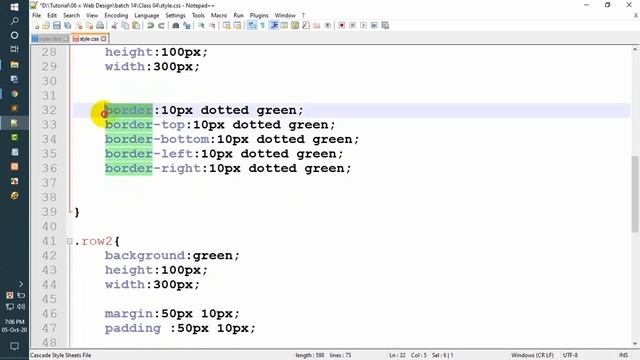Screen dimensions: 640x360
Task: Switch to the index.html tab
Action: point(50,39)
